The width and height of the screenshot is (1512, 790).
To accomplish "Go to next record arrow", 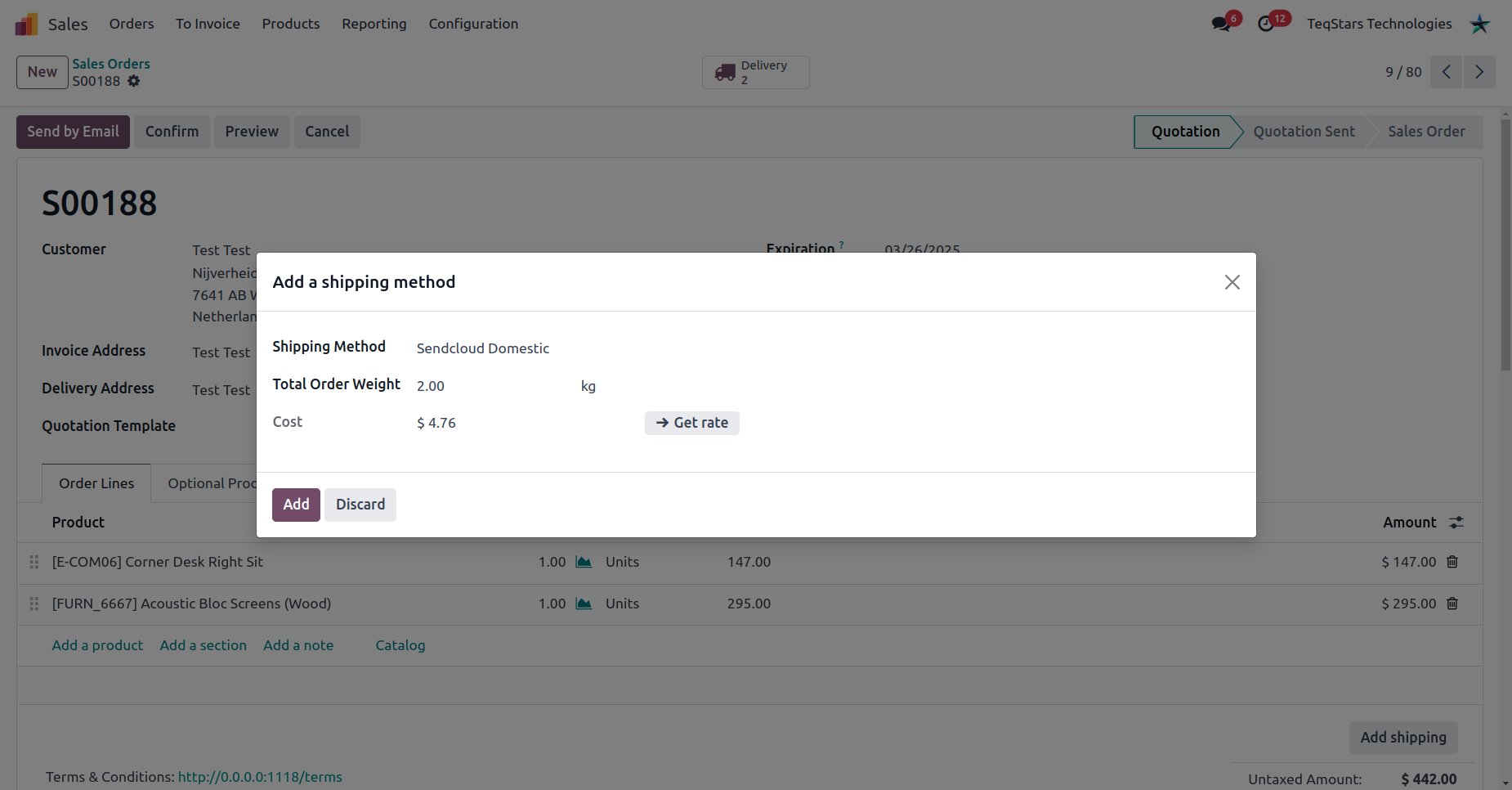I will 1479,72.
